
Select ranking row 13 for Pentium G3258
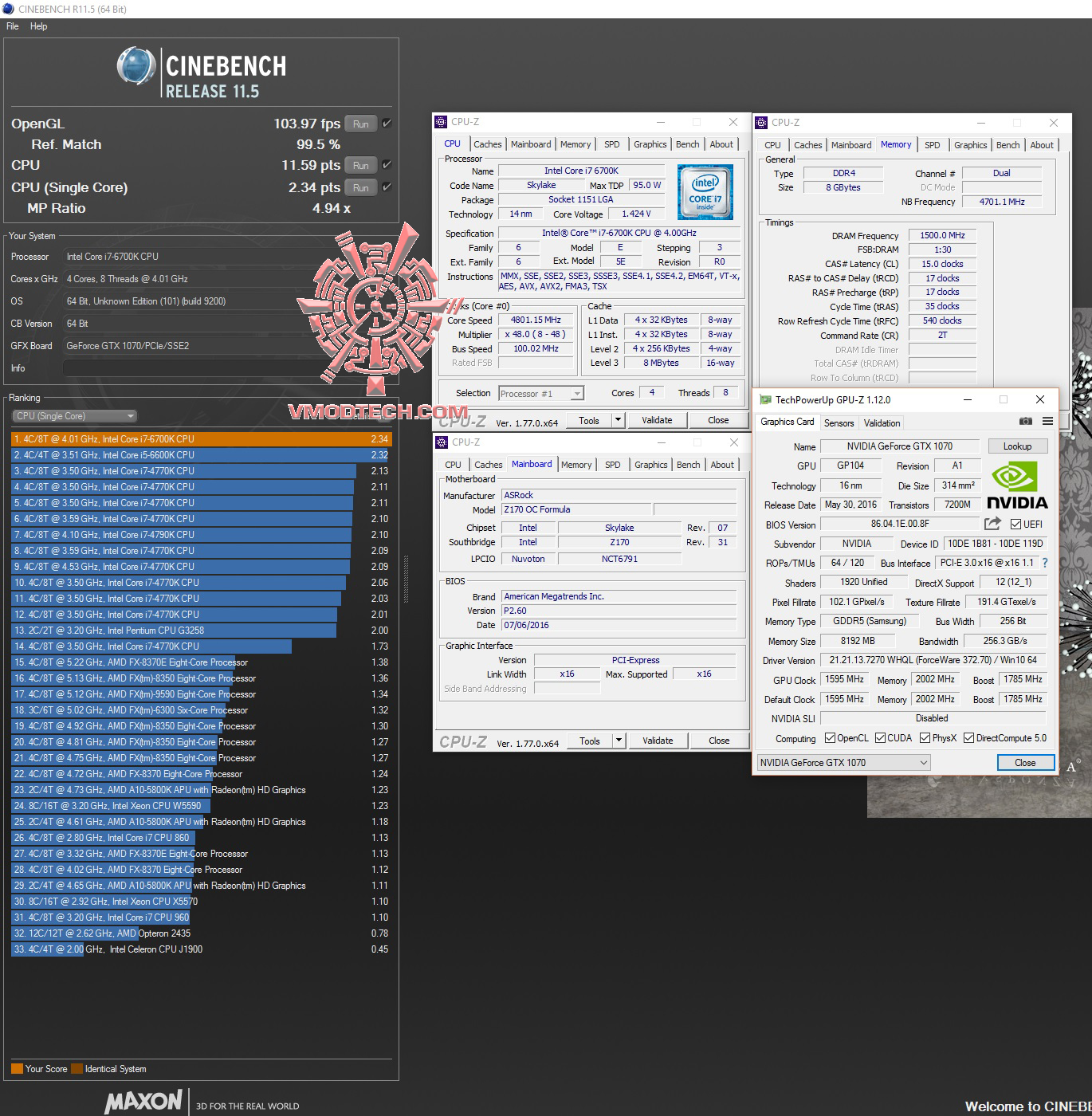[x=201, y=631]
